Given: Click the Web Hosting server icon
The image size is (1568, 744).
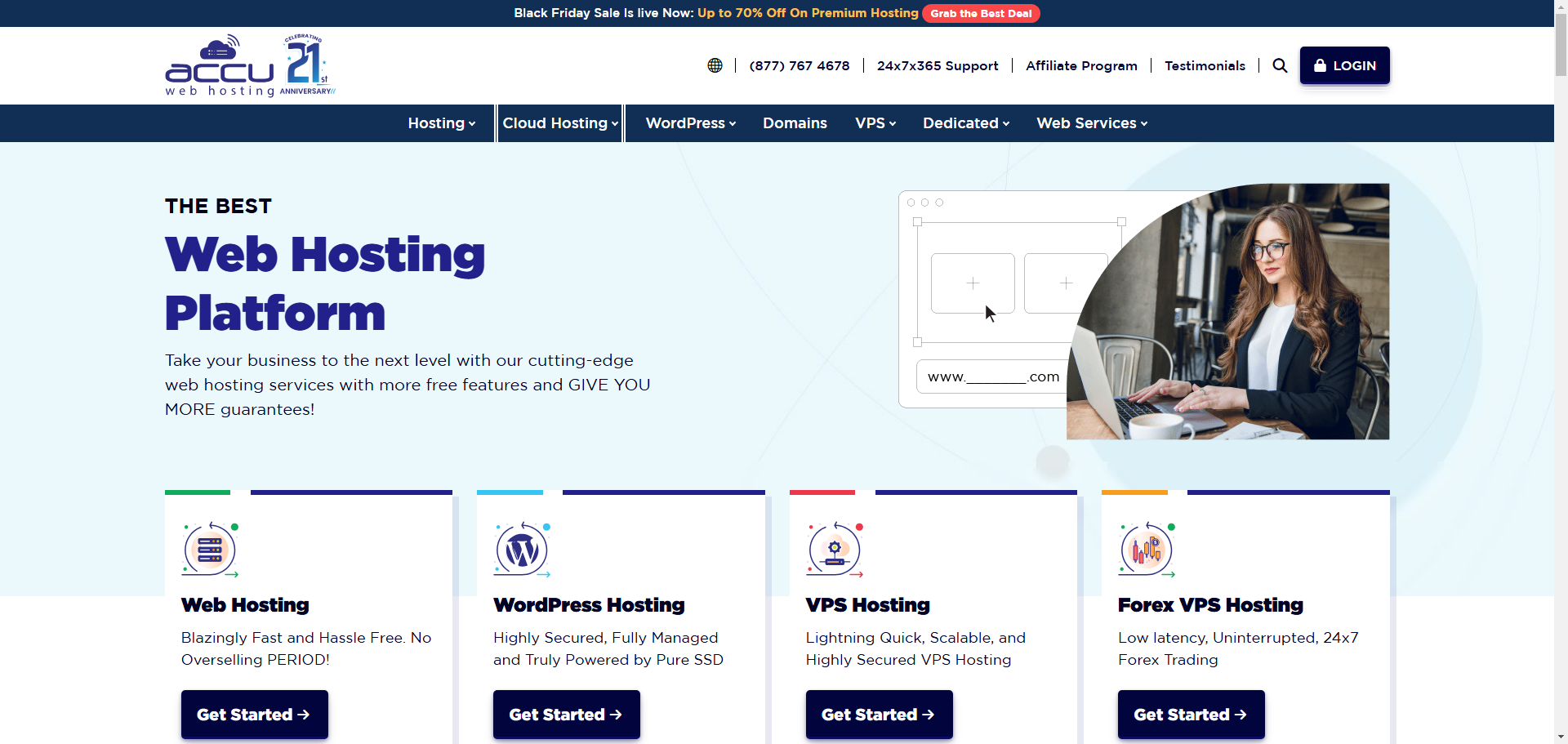Looking at the screenshot, I should (x=210, y=550).
